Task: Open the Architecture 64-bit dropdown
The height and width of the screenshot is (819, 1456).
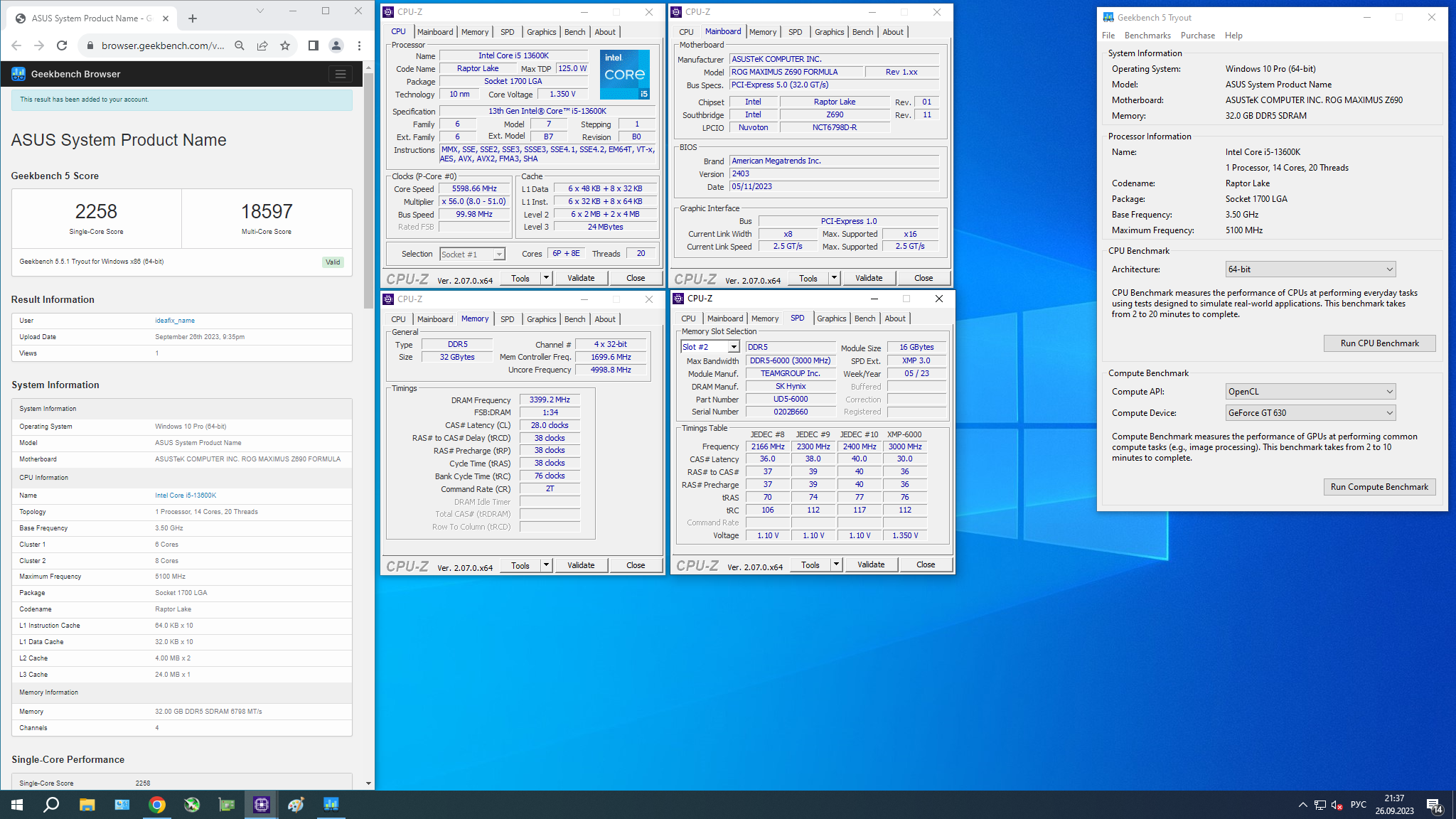Action: (x=1310, y=269)
